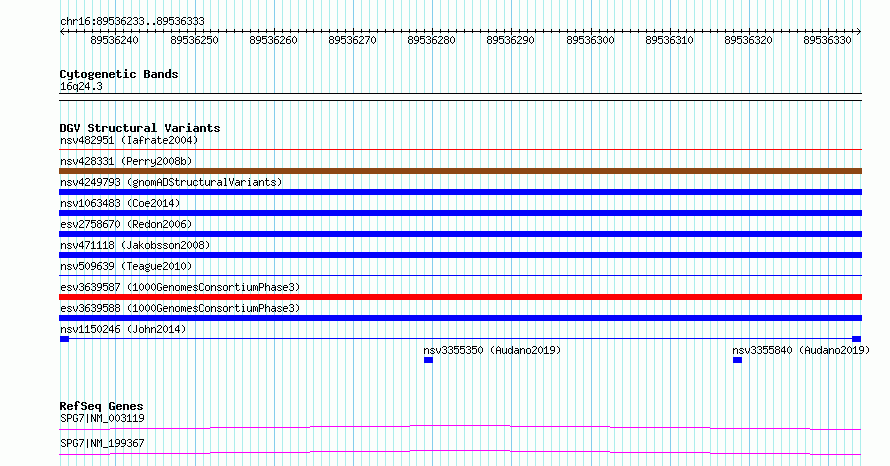
Task: Select the RefSeq Genes track title
Action: click(102, 406)
